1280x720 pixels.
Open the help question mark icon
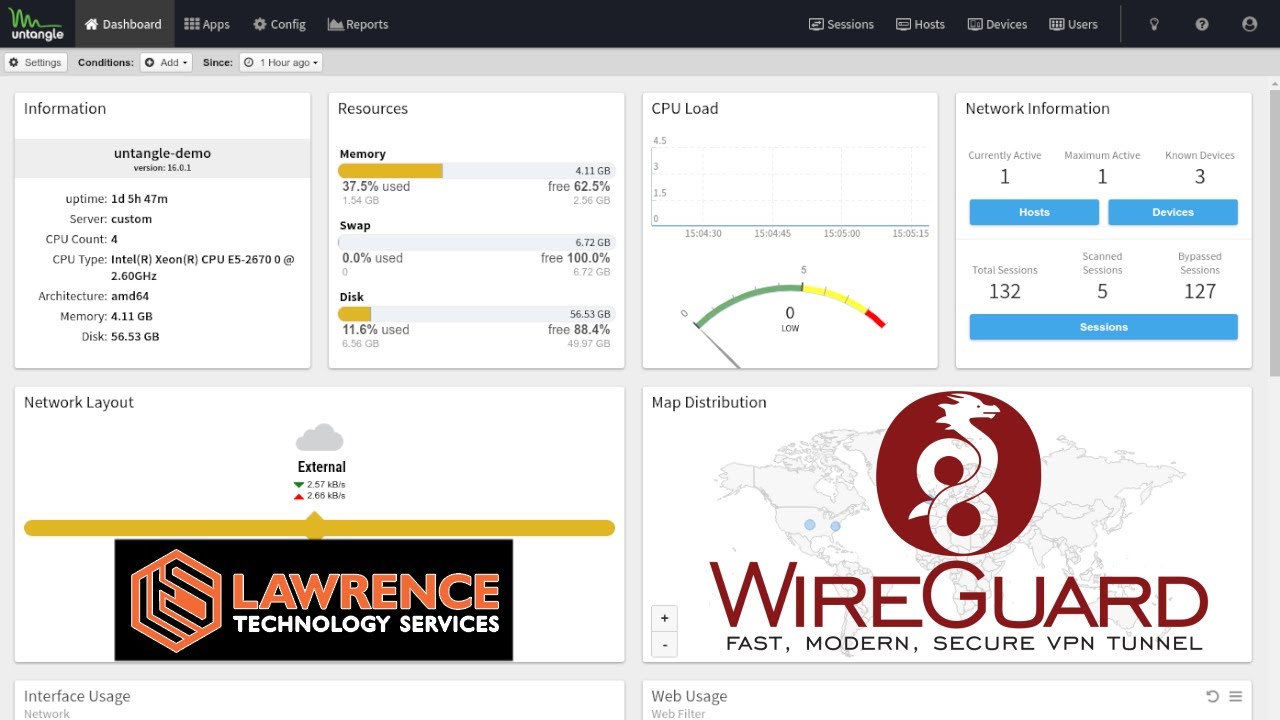point(1202,24)
